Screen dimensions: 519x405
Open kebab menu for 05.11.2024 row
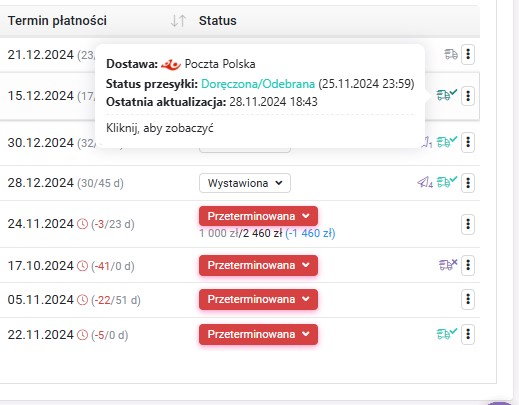(468, 299)
